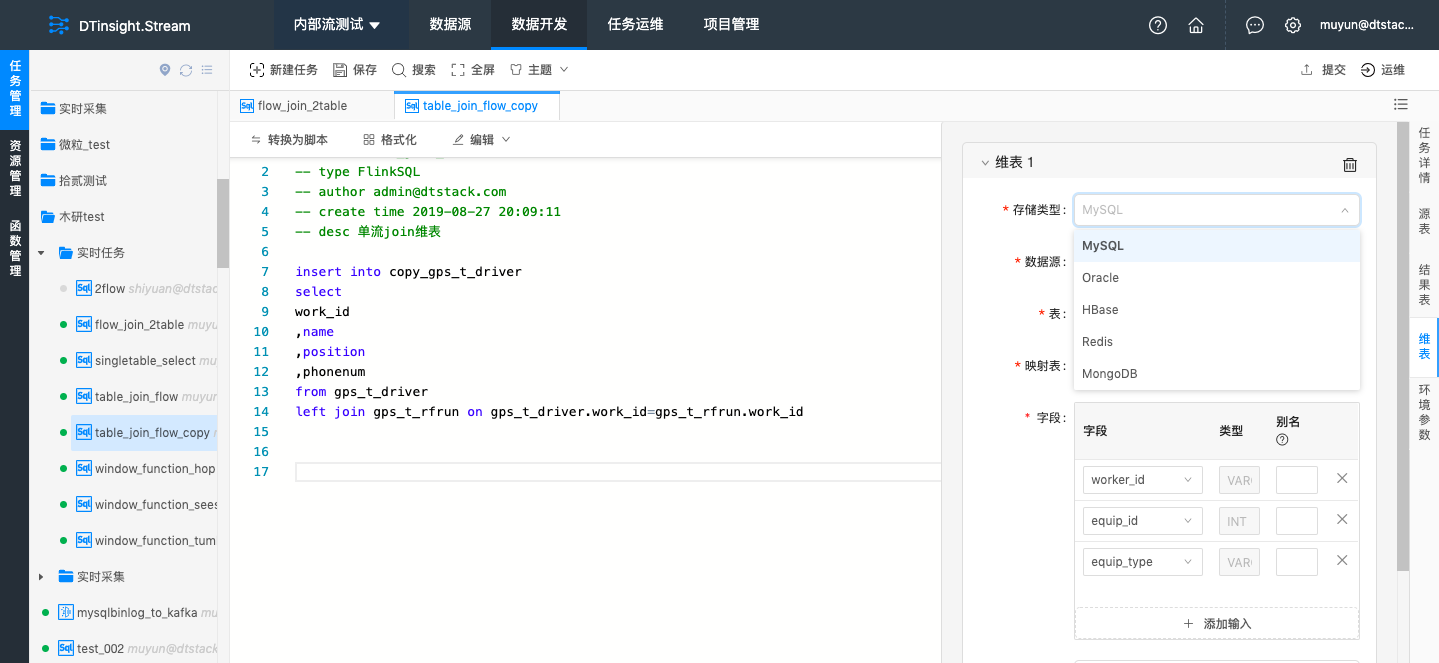
Task: Click the help question mark icon
Action: click(1158, 25)
